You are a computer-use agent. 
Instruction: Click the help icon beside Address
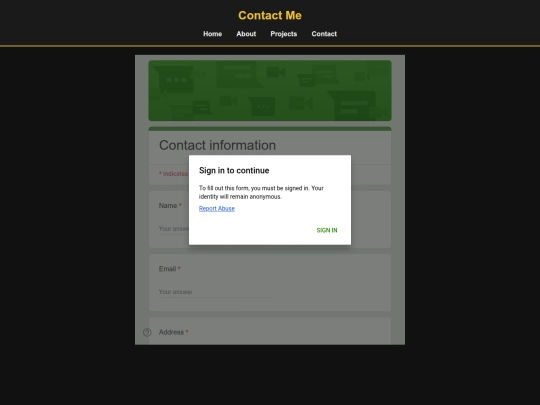pos(147,332)
